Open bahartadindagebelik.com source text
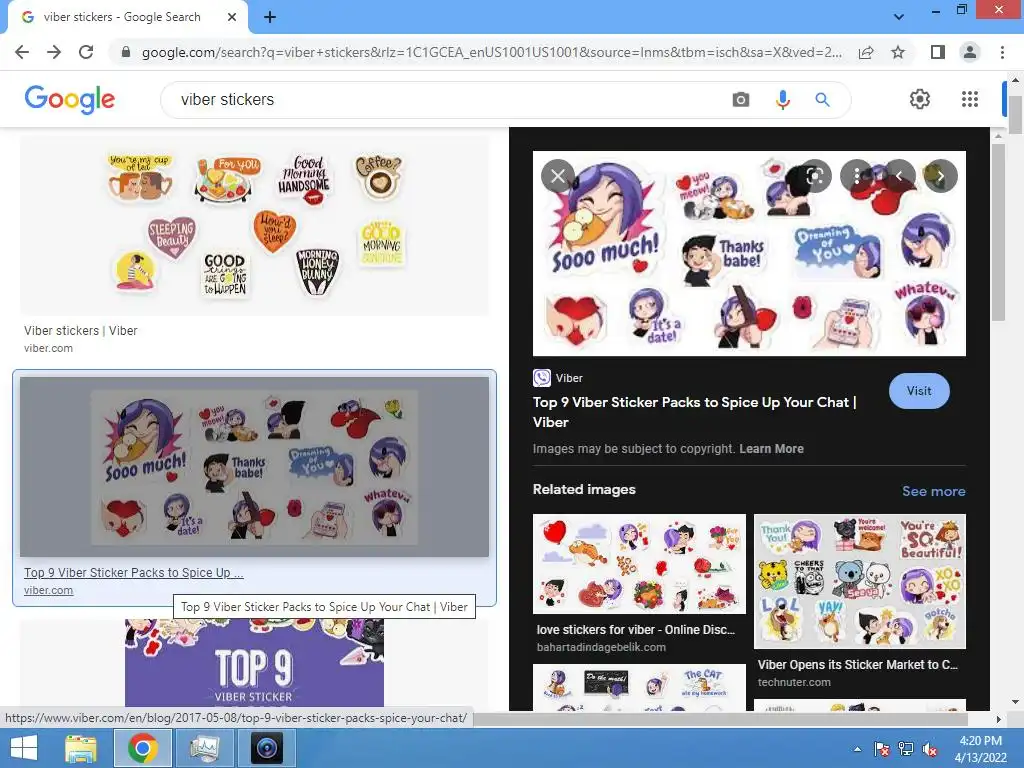 [601, 647]
